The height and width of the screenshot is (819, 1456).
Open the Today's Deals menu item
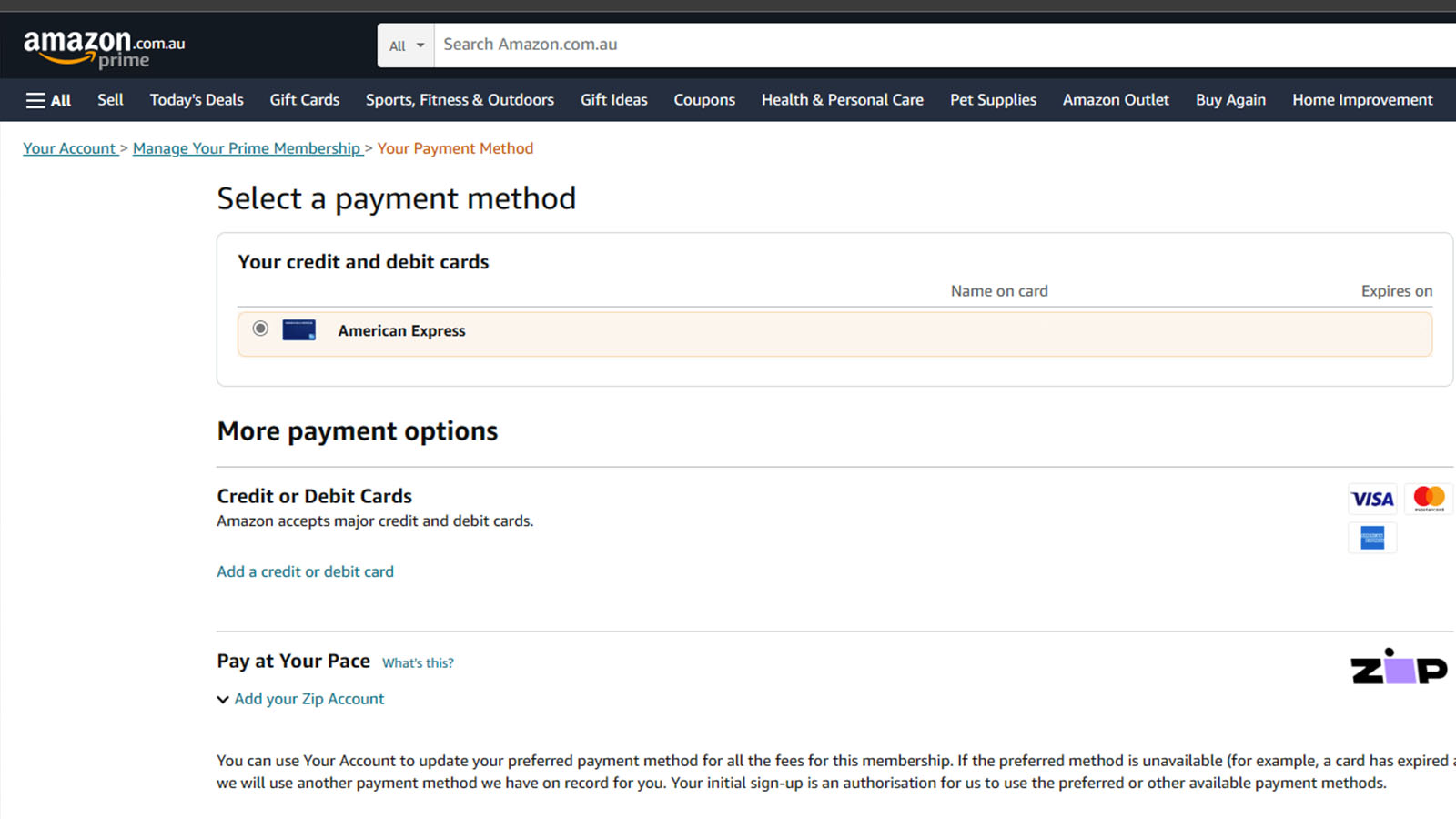[x=197, y=100]
